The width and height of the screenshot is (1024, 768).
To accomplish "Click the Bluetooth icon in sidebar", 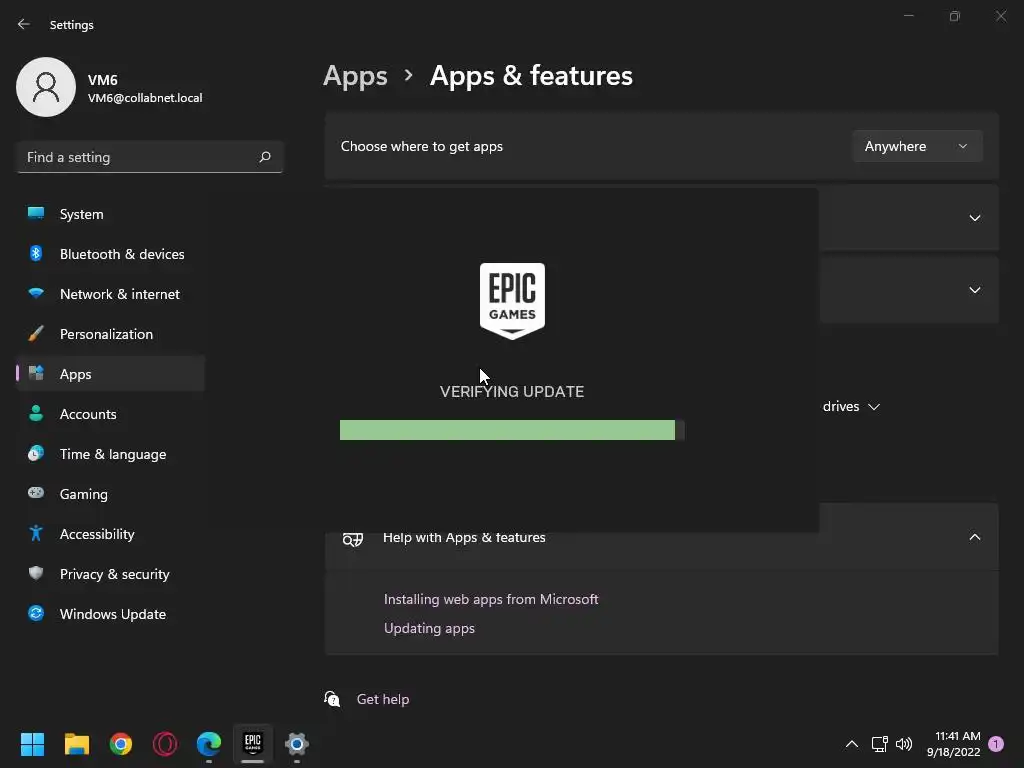I will click(36, 253).
